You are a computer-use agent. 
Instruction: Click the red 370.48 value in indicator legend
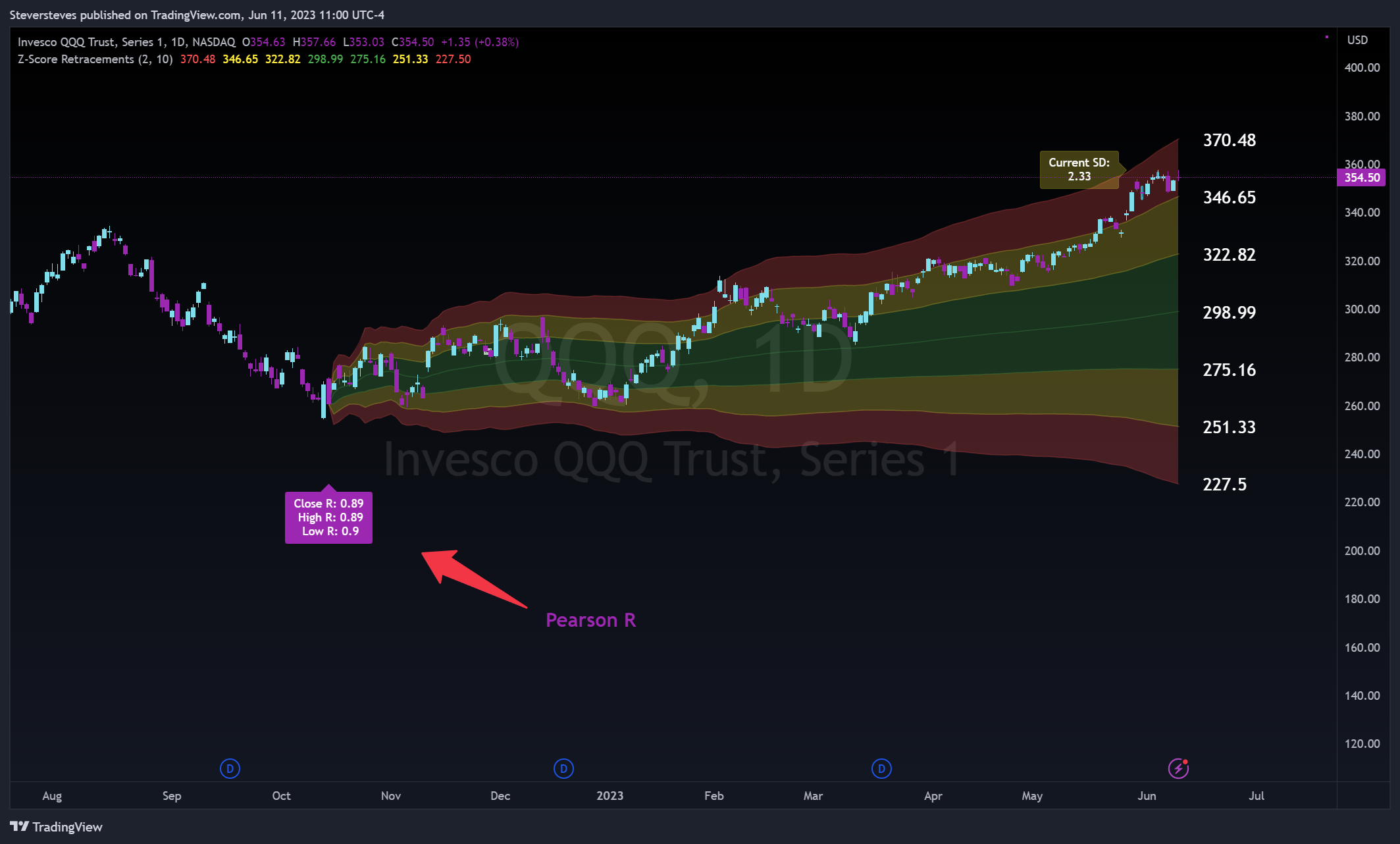197,59
